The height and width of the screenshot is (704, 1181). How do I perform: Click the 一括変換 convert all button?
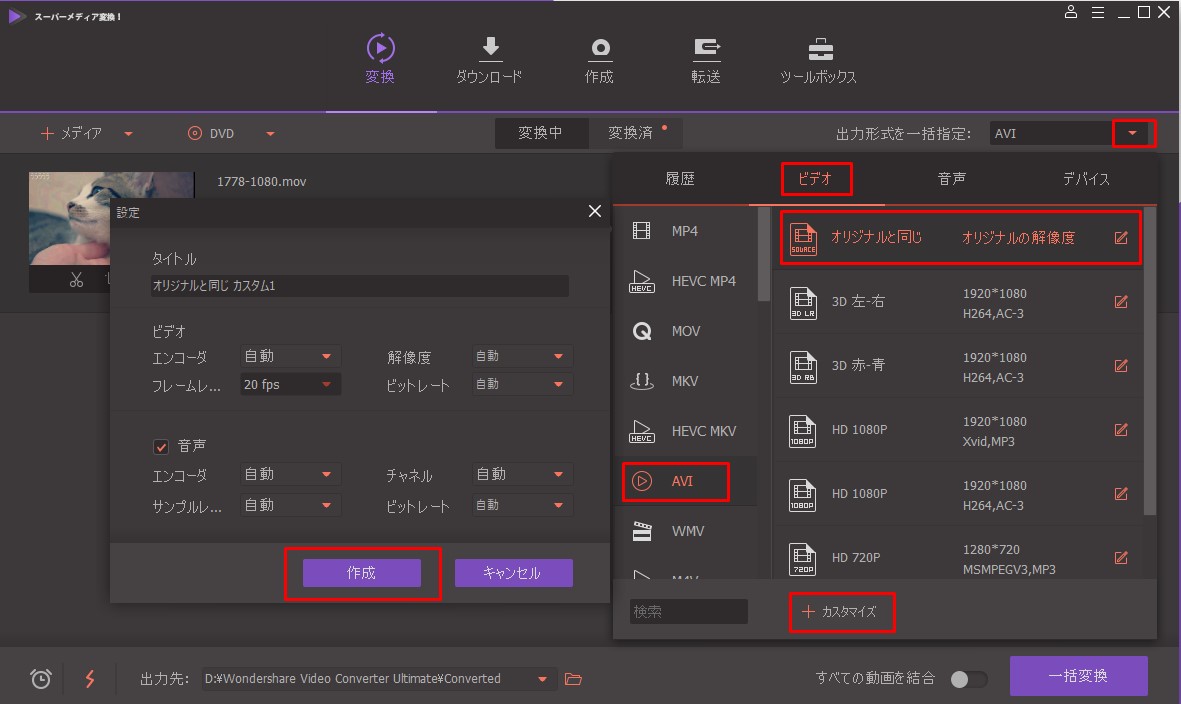click(x=1078, y=676)
